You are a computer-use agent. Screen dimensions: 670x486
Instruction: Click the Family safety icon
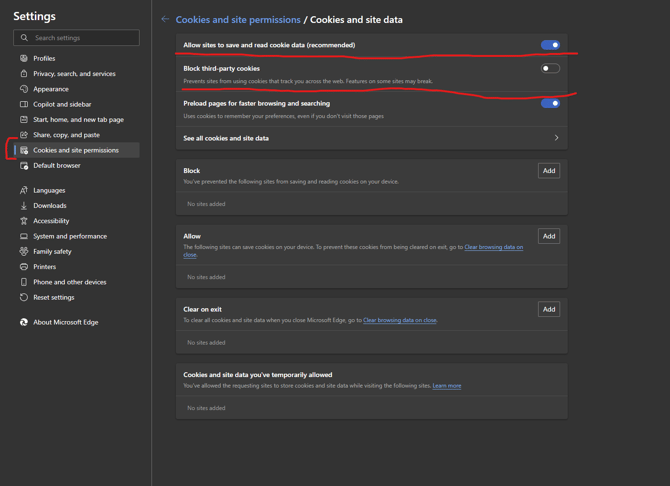point(24,251)
